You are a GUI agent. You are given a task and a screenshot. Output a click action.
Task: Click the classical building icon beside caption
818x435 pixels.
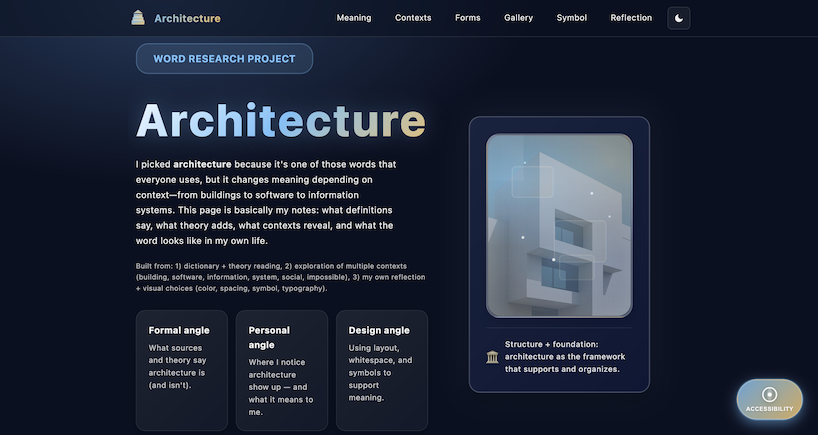(x=492, y=357)
